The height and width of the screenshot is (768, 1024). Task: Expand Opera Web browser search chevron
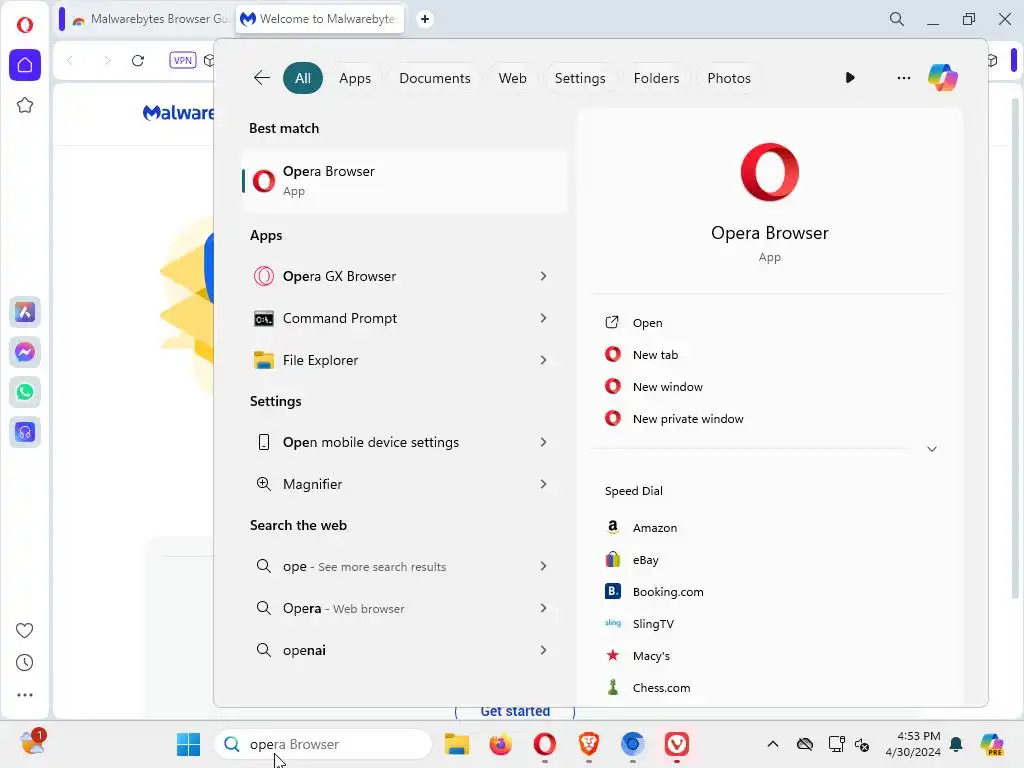coord(543,608)
